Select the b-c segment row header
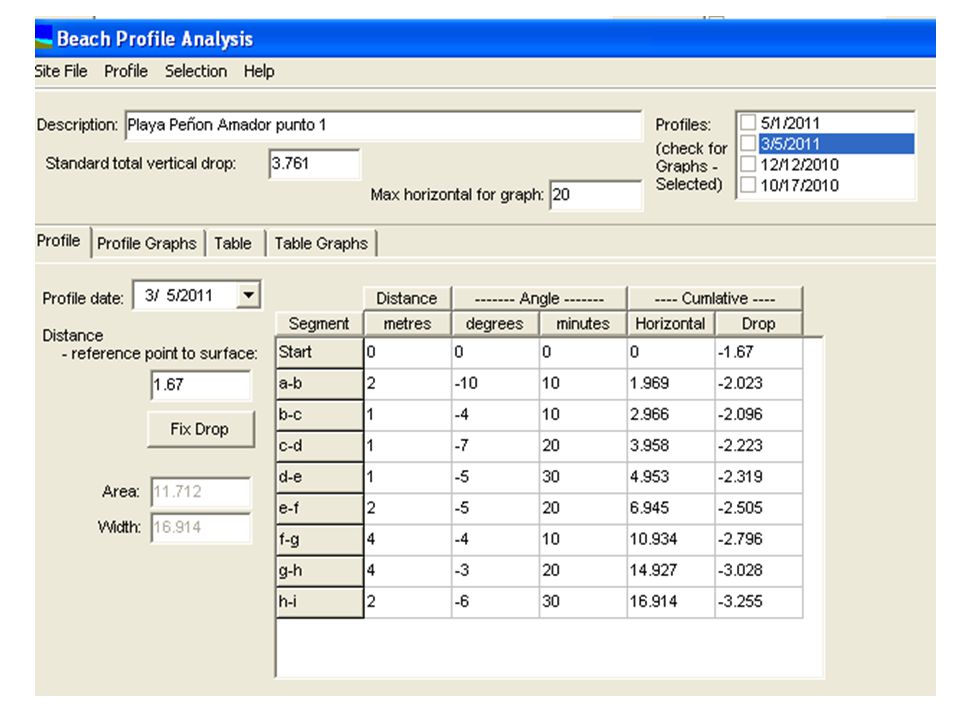Image resolution: width=960 pixels, height=720 pixels. coord(320,414)
